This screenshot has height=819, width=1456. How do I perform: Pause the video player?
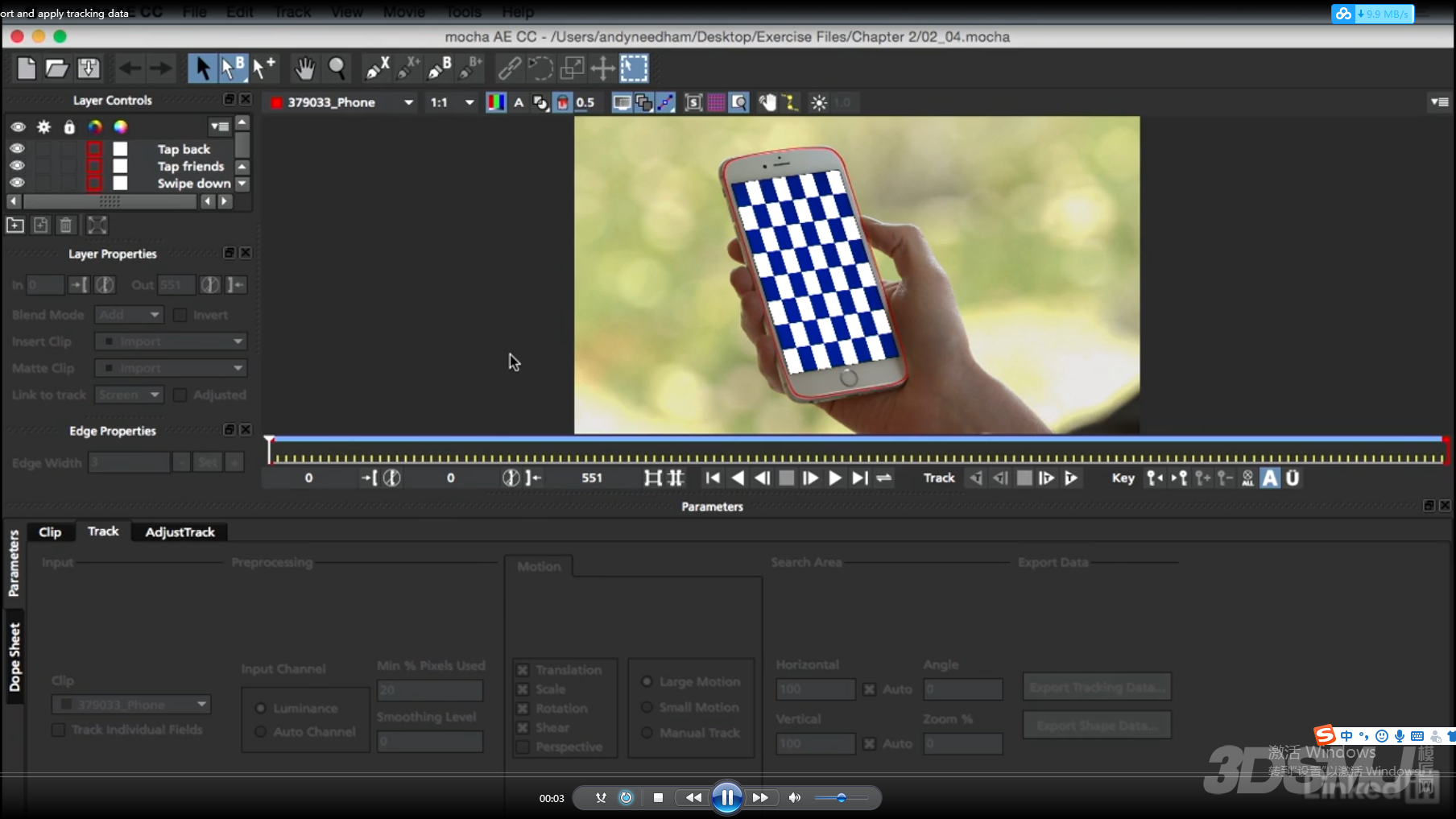point(726,797)
